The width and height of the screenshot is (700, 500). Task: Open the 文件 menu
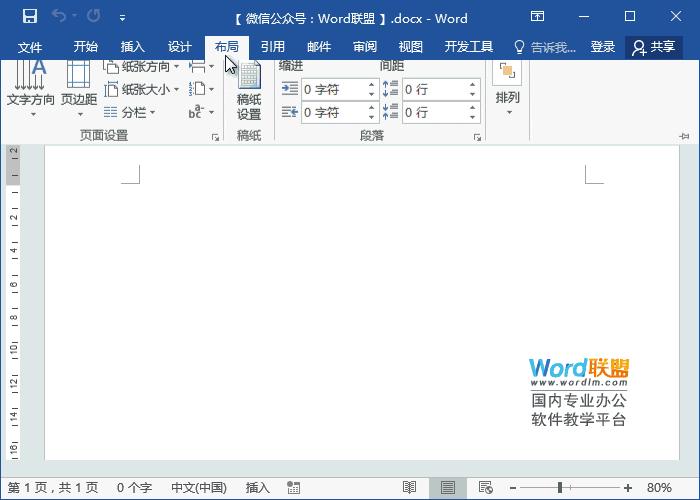pyautogui.click(x=30, y=47)
